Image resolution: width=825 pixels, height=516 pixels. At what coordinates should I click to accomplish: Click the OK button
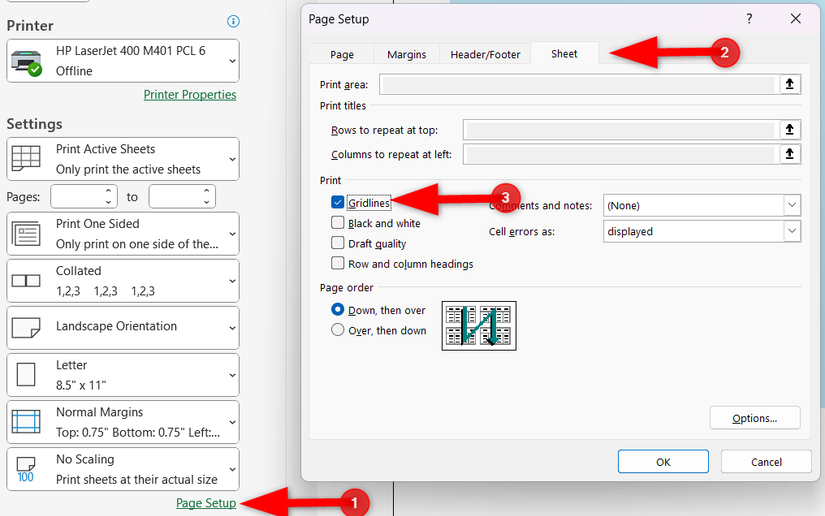pyautogui.click(x=663, y=462)
